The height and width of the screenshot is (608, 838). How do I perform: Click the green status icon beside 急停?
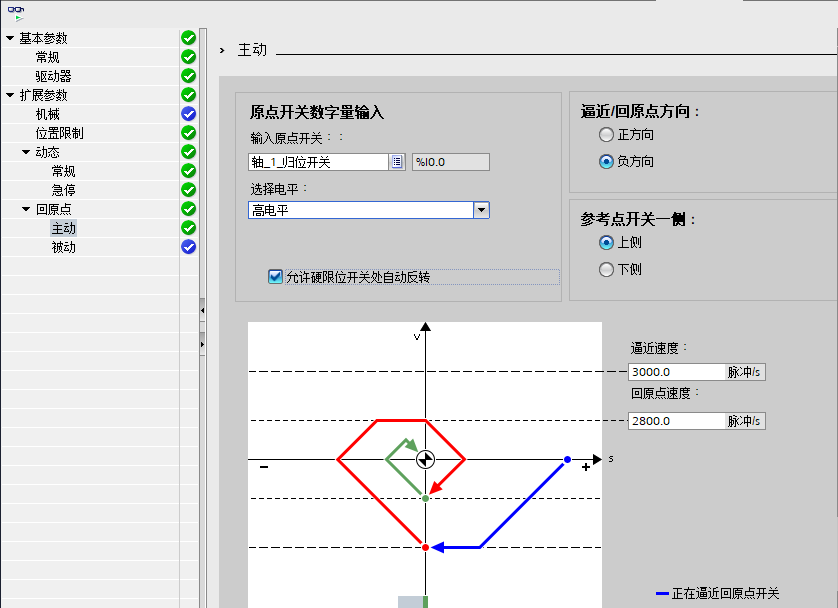coord(188,190)
